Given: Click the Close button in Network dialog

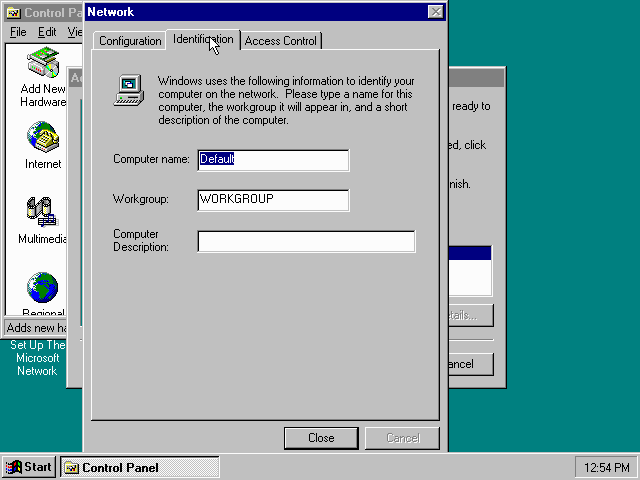Looking at the screenshot, I should coord(321,438).
